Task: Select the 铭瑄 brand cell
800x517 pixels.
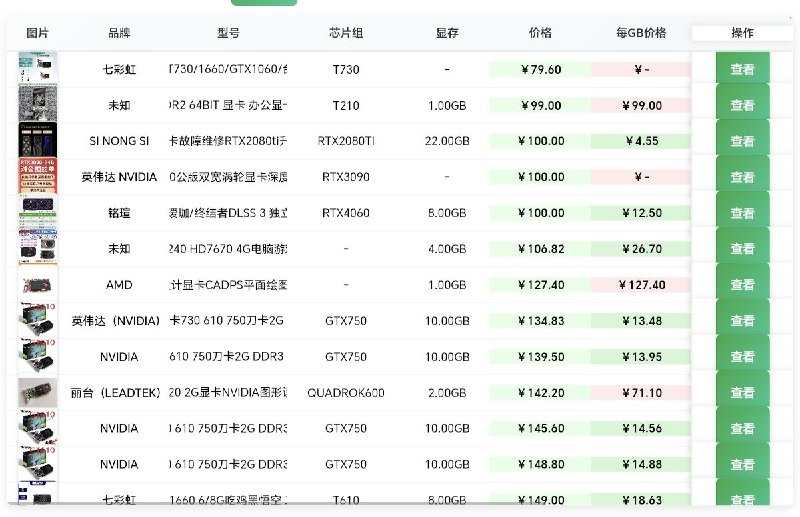Action: click(119, 213)
